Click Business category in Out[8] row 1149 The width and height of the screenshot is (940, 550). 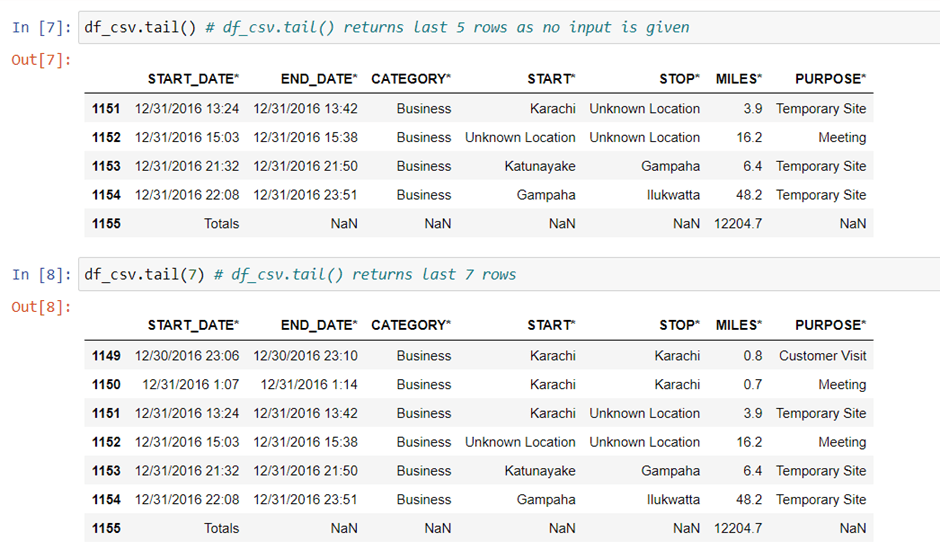pos(423,356)
